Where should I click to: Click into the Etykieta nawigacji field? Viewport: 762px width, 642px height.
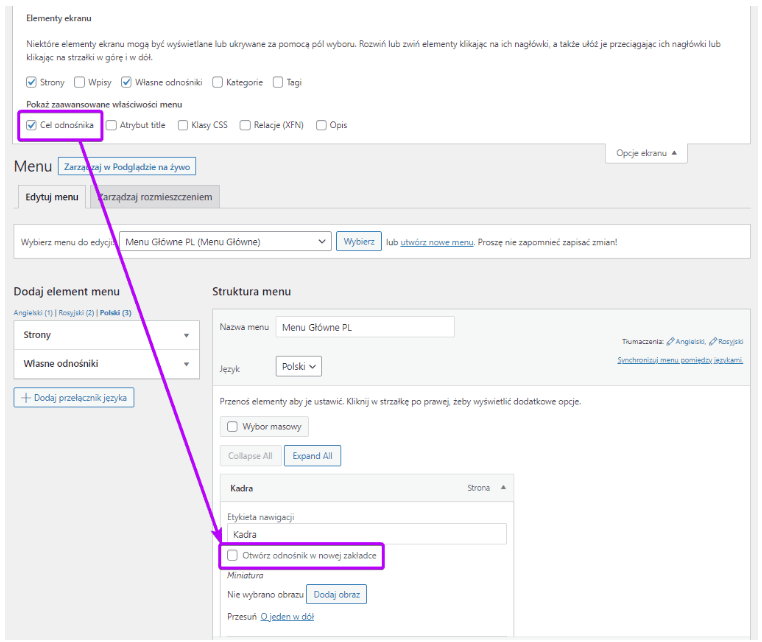coord(366,535)
